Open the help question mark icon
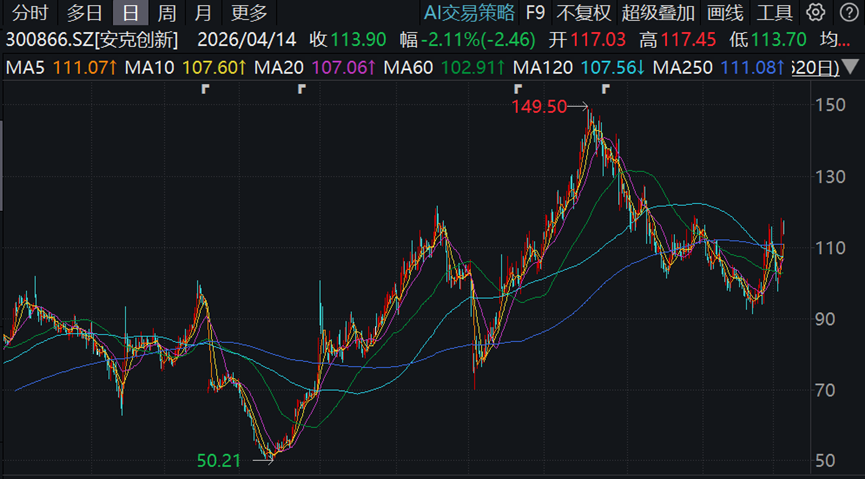This screenshot has height=479, width=865. 848,12
